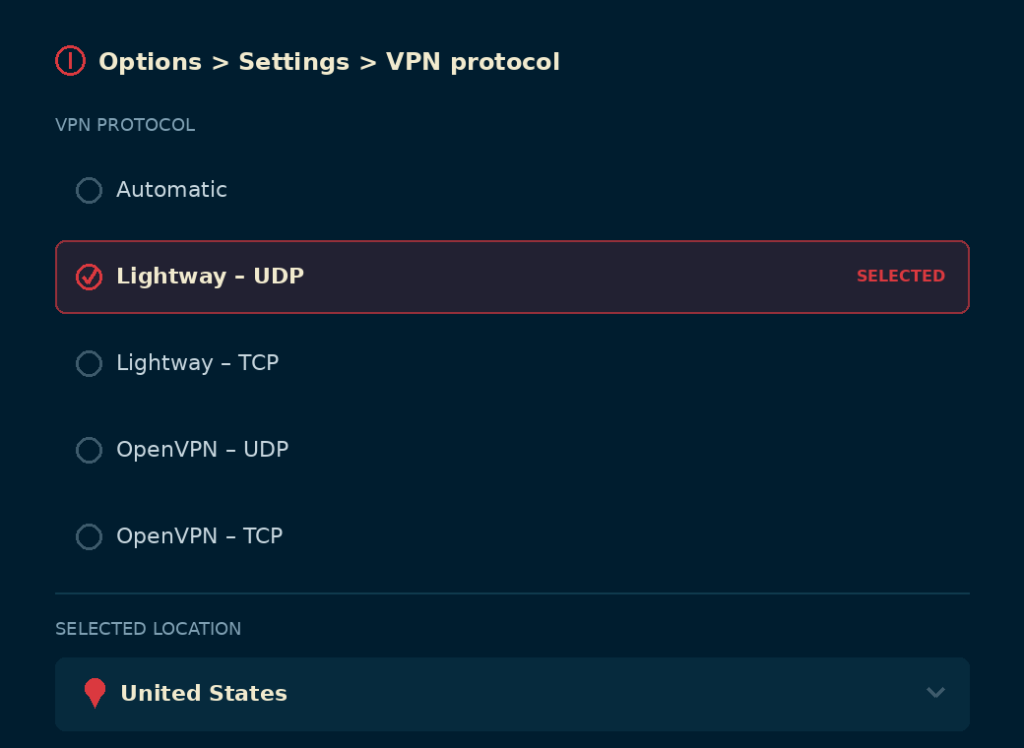The width and height of the screenshot is (1024, 748).
Task: Click the checkmark icon beside Lightway – UDP
Action: coord(89,277)
